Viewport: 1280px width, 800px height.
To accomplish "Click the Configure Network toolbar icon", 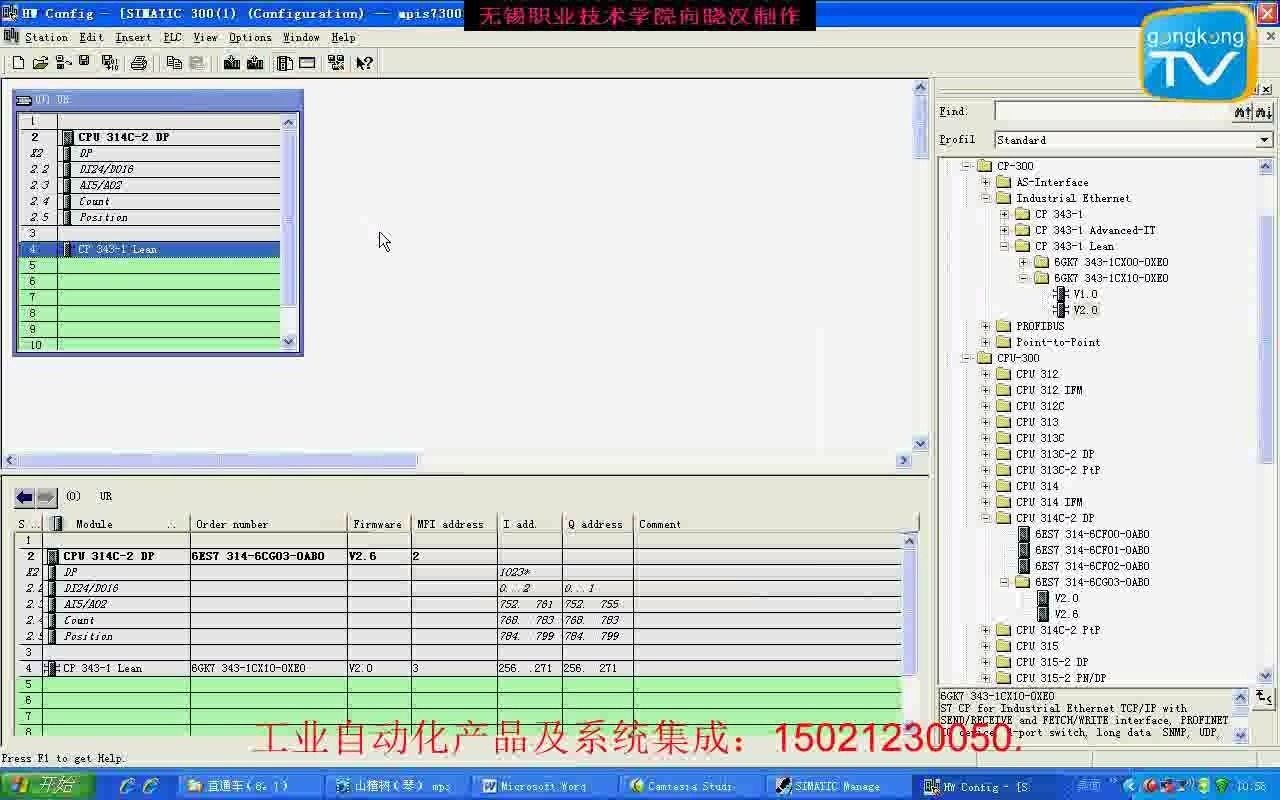I will coord(336,63).
